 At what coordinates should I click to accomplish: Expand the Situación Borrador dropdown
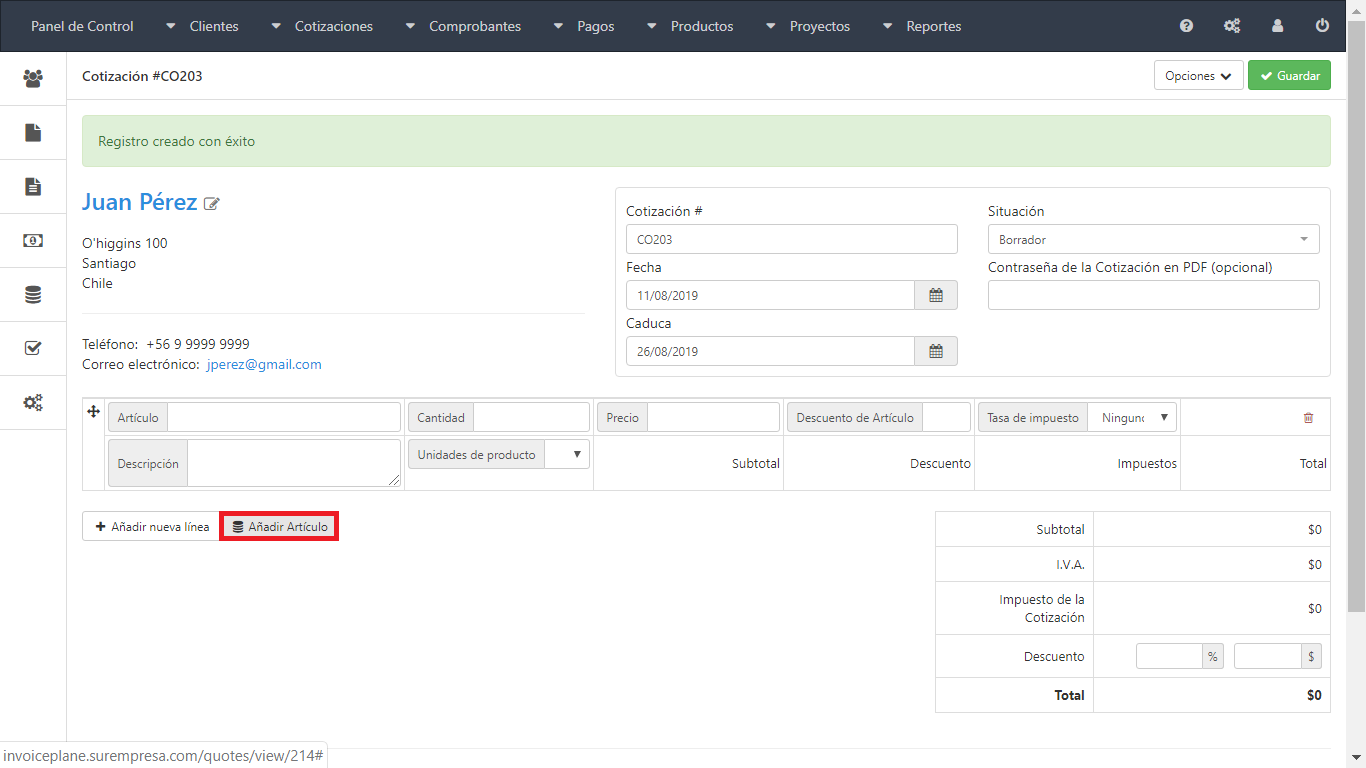click(x=1153, y=240)
